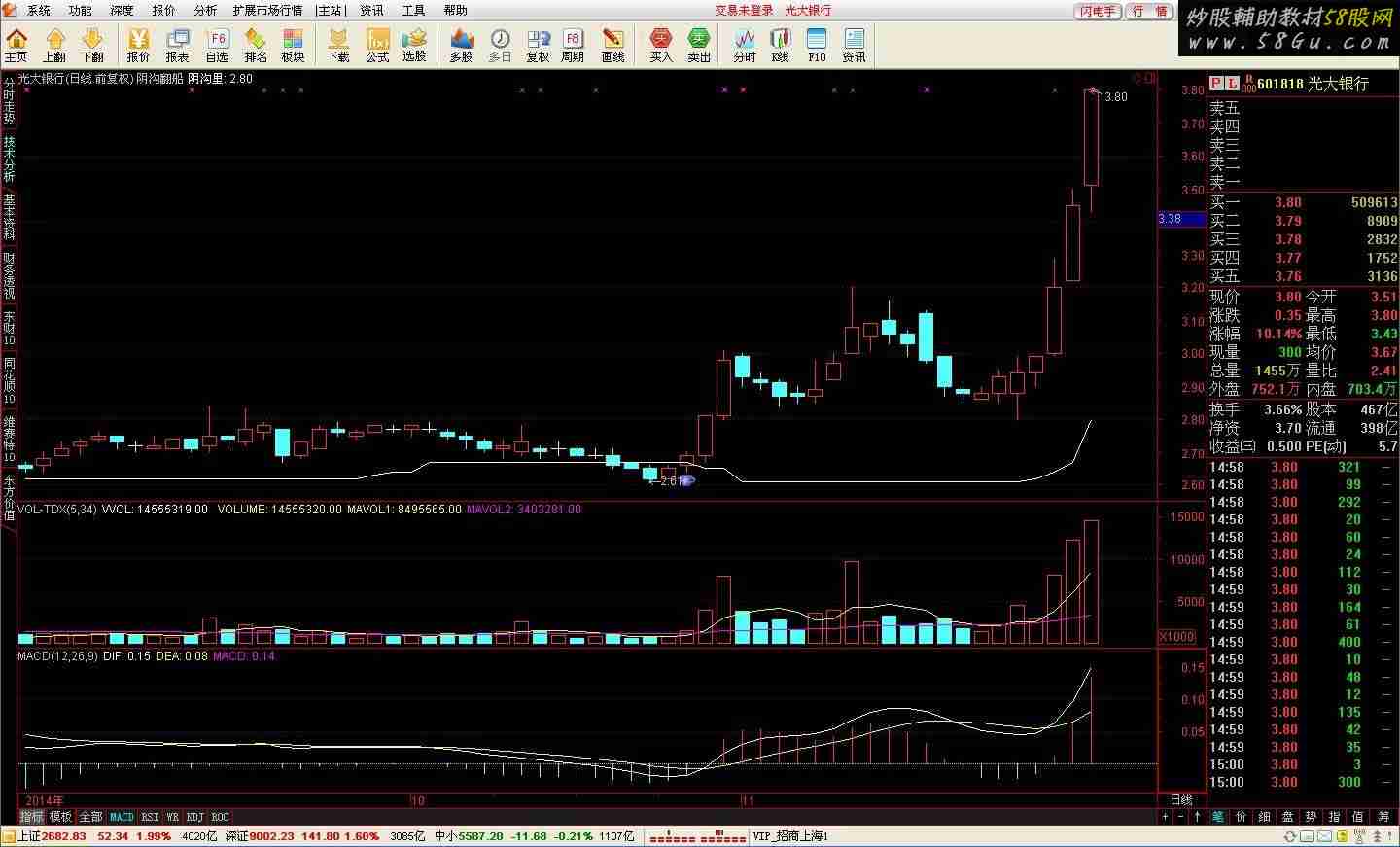Click the 日线 period selector

[1181, 800]
